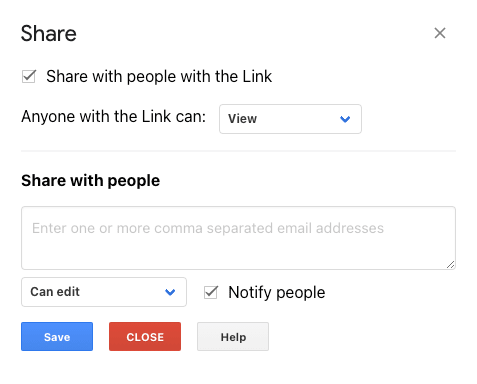Click the blue chevron beside Can edit
This screenshot has height=384, width=477.
(x=170, y=292)
